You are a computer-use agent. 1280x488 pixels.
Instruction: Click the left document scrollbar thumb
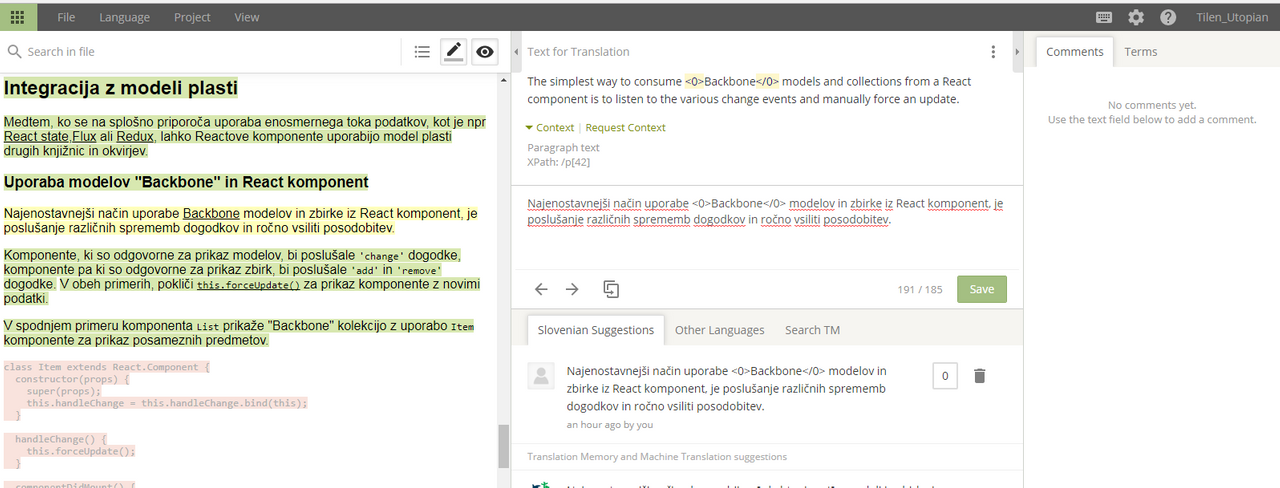(x=503, y=446)
